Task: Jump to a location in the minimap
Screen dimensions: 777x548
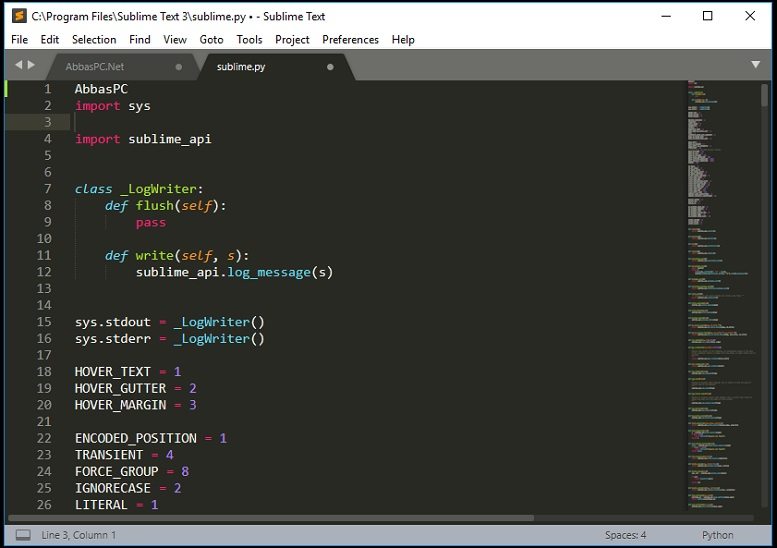Action: 721,295
